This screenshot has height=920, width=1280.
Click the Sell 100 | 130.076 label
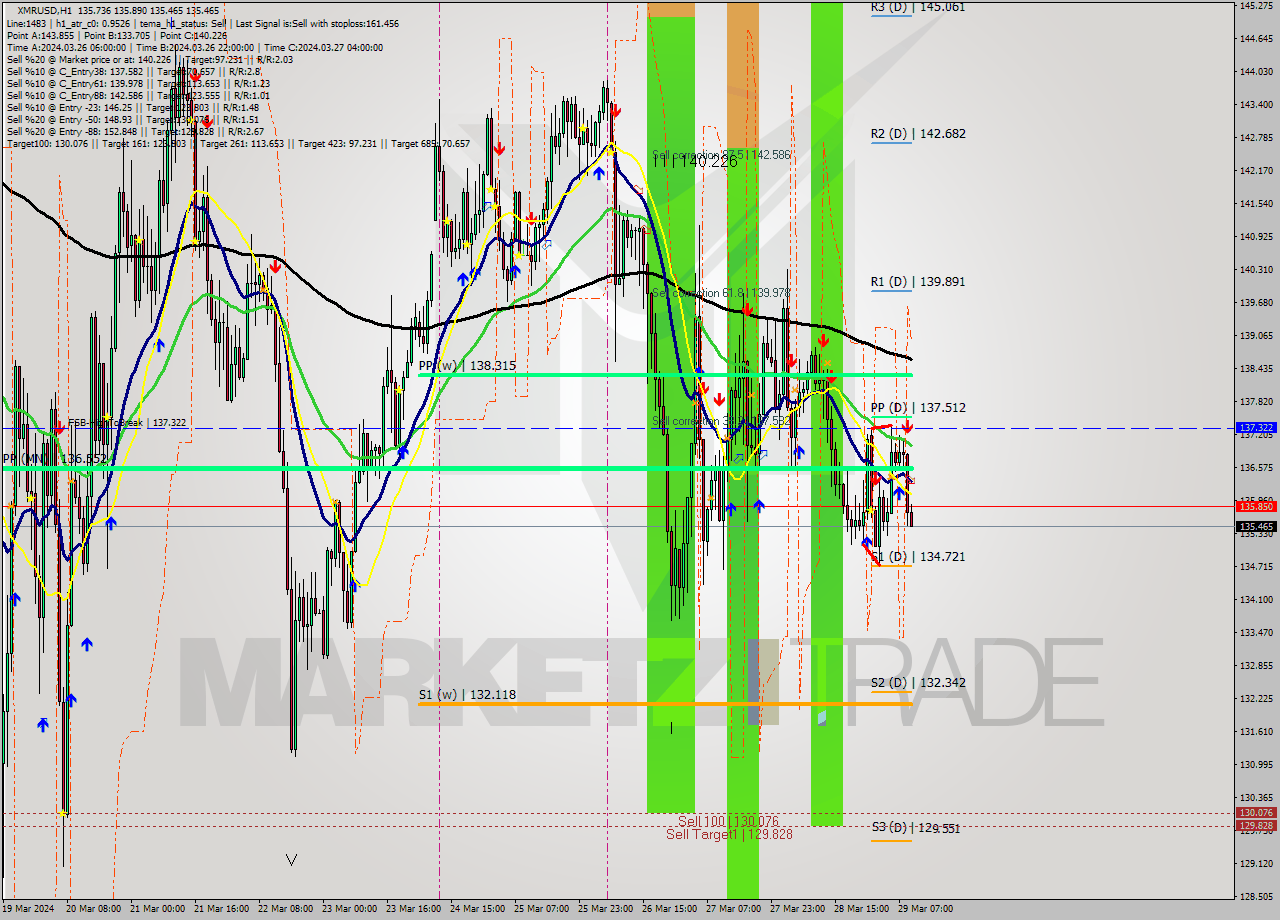coord(728,822)
